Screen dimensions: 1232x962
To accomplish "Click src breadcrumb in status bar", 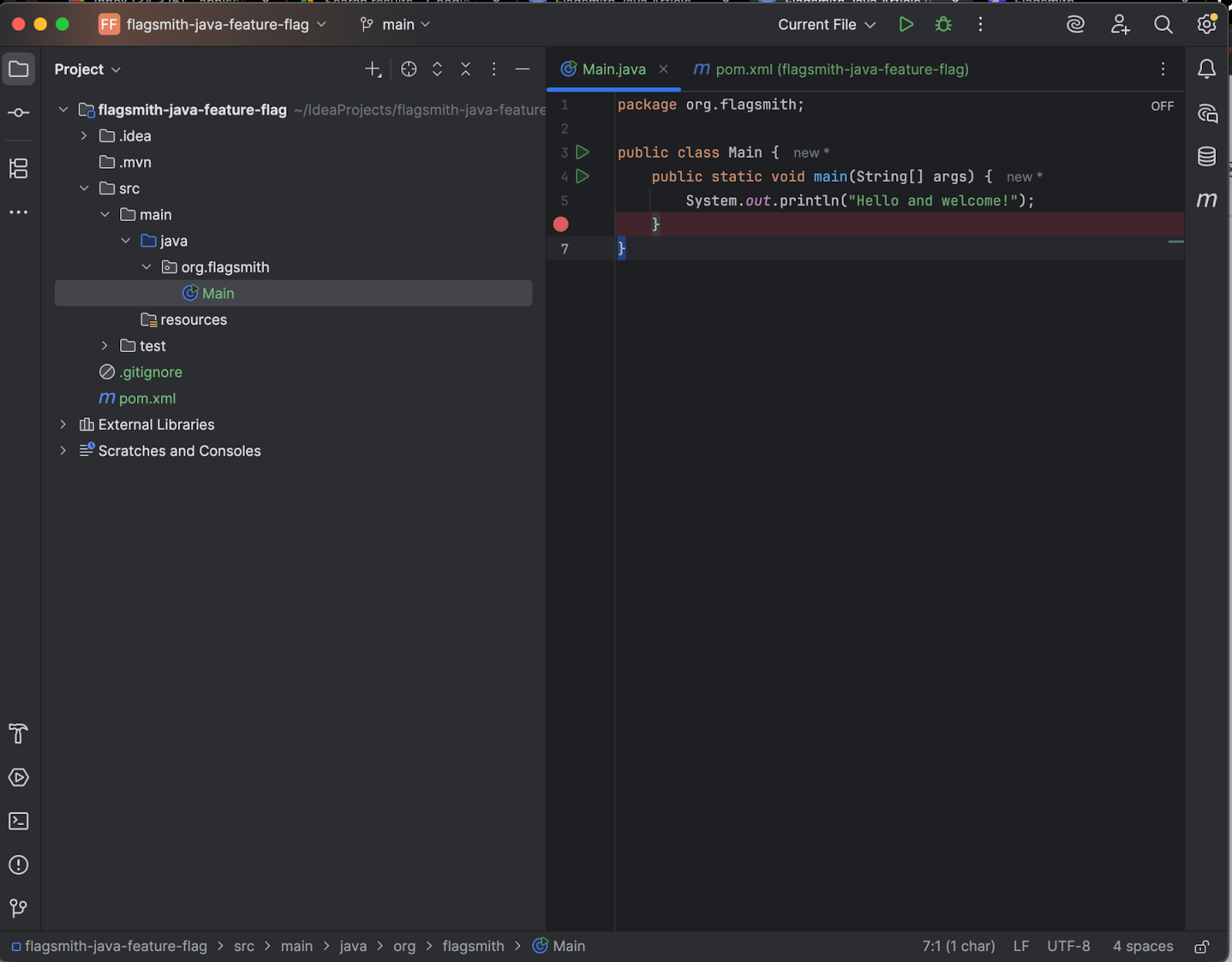I will tap(244, 947).
